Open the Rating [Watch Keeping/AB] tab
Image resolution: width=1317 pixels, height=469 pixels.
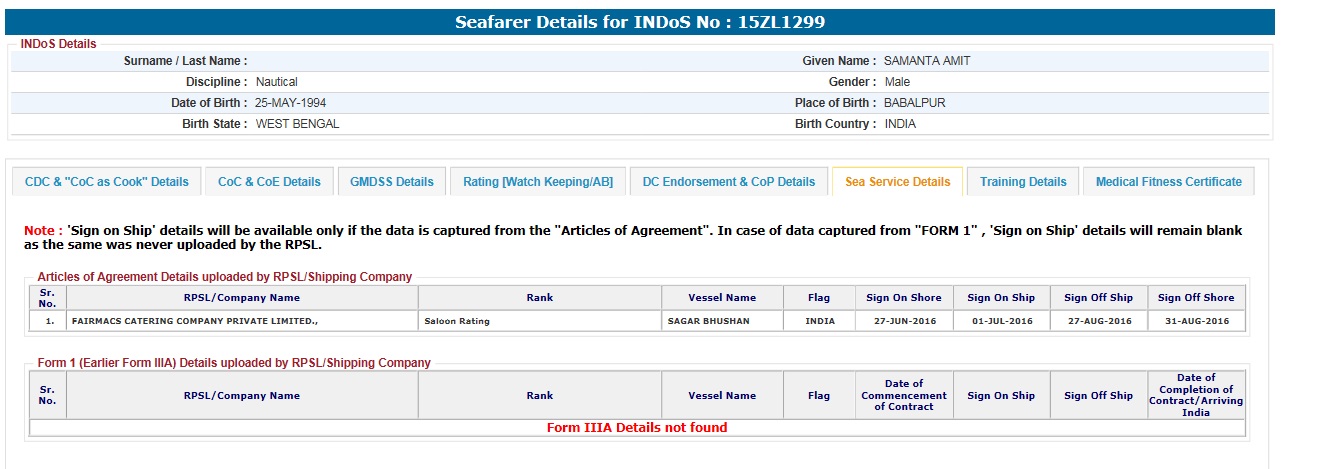point(538,182)
